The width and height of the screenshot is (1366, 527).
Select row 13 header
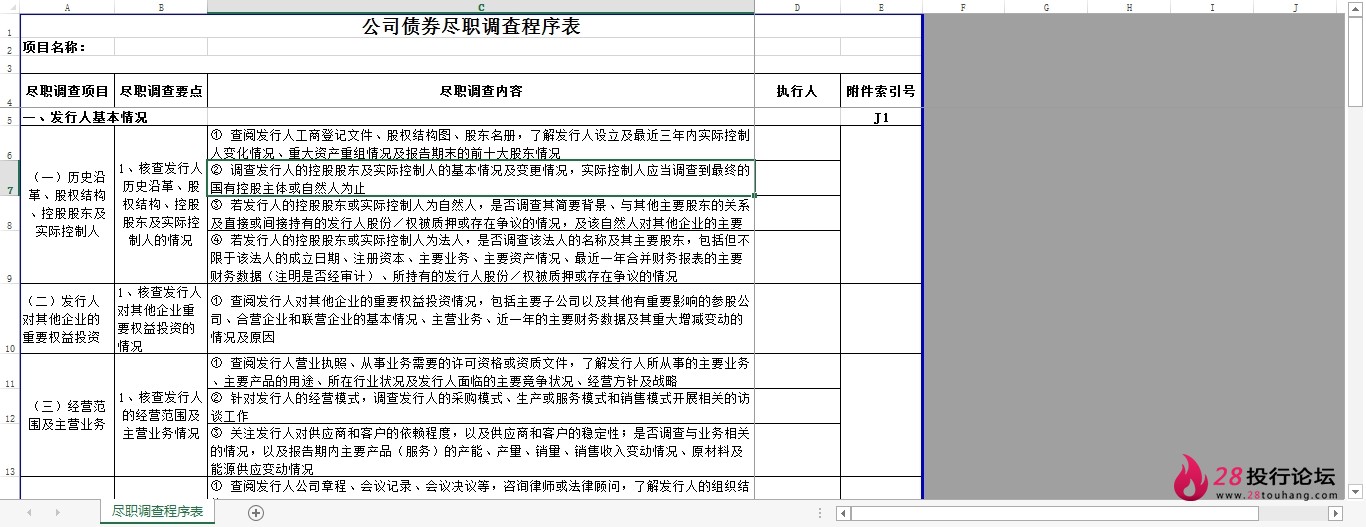pos(10,449)
